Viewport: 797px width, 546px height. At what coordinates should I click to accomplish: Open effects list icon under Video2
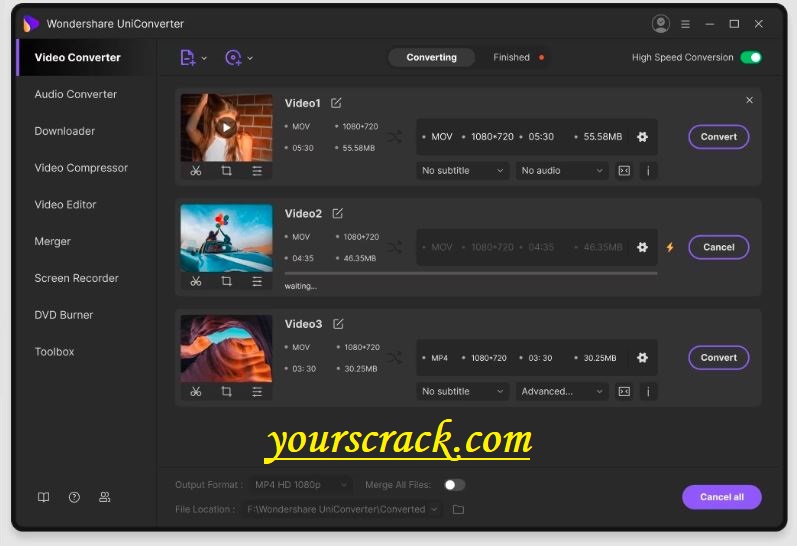(257, 281)
